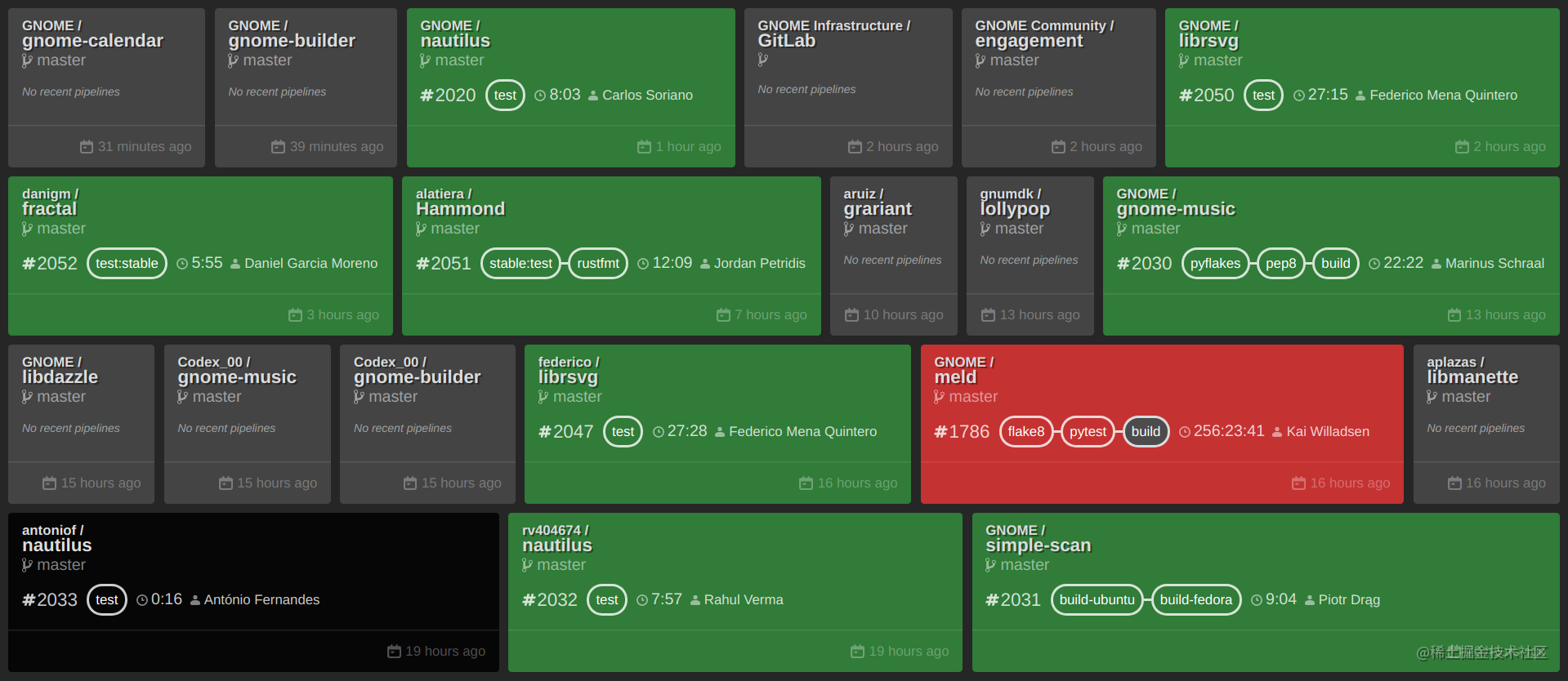Viewport: 1568px width, 681px height.
Task: Click the calendar icon showing 31 minutes ago
Action: [87, 146]
